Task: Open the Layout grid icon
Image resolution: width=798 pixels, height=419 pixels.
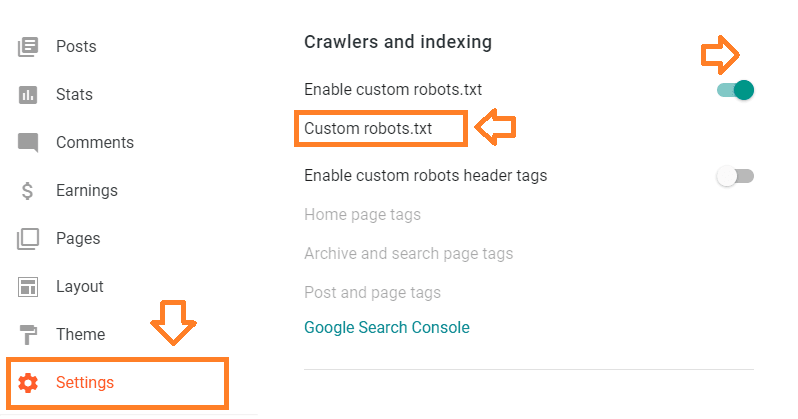Action: pos(28,287)
